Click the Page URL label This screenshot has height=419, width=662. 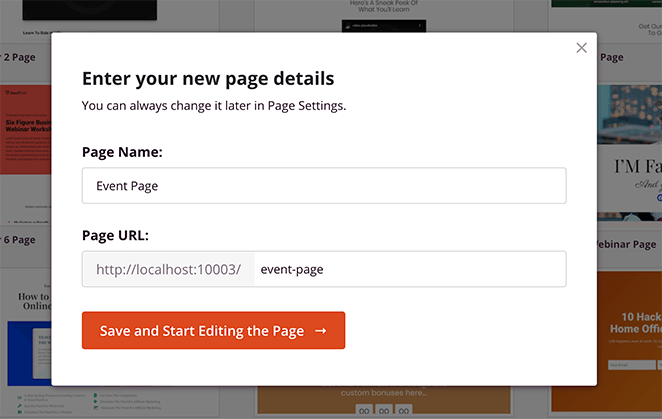coord(115,235)
